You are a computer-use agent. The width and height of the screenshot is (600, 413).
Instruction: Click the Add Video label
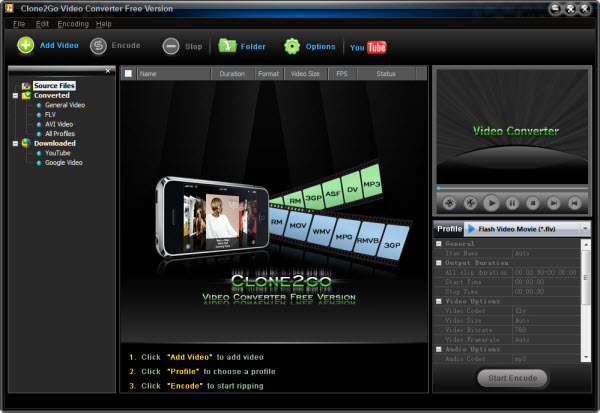pyautogui.click(x=59, y=46)
